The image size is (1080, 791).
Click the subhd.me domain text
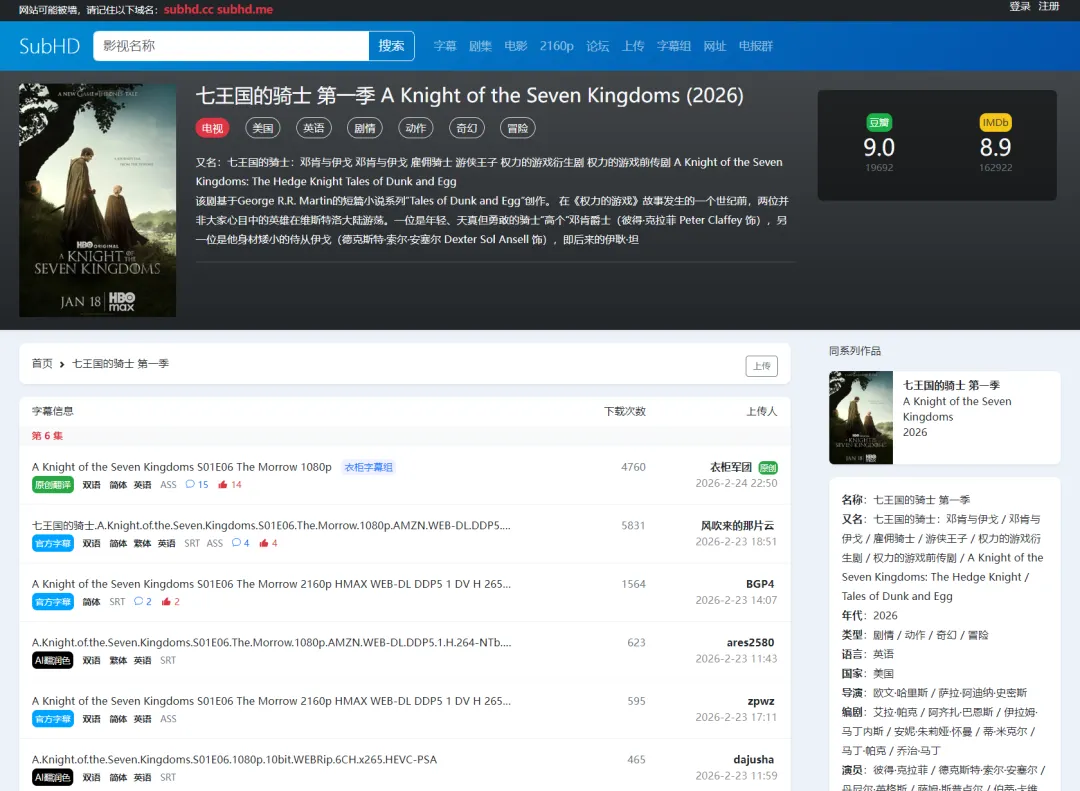245,10
